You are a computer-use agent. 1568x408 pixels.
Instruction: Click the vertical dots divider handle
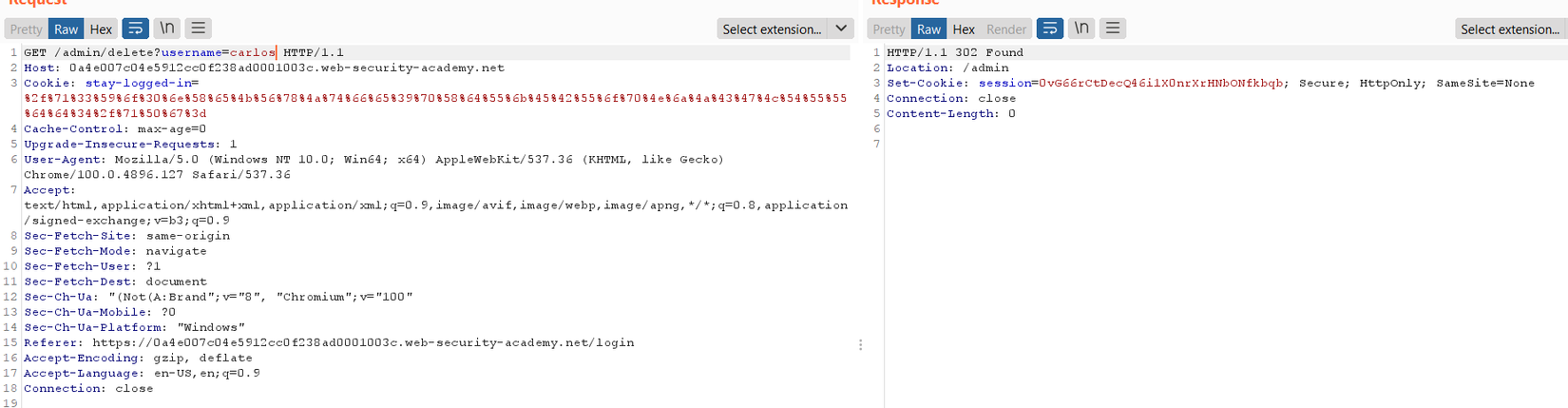tap(860, 344)
